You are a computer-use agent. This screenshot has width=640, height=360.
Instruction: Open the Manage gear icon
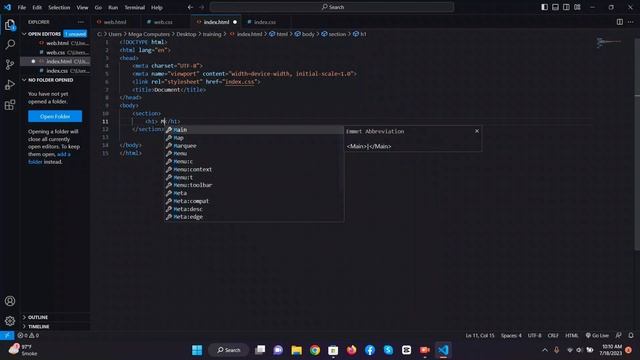10,321
